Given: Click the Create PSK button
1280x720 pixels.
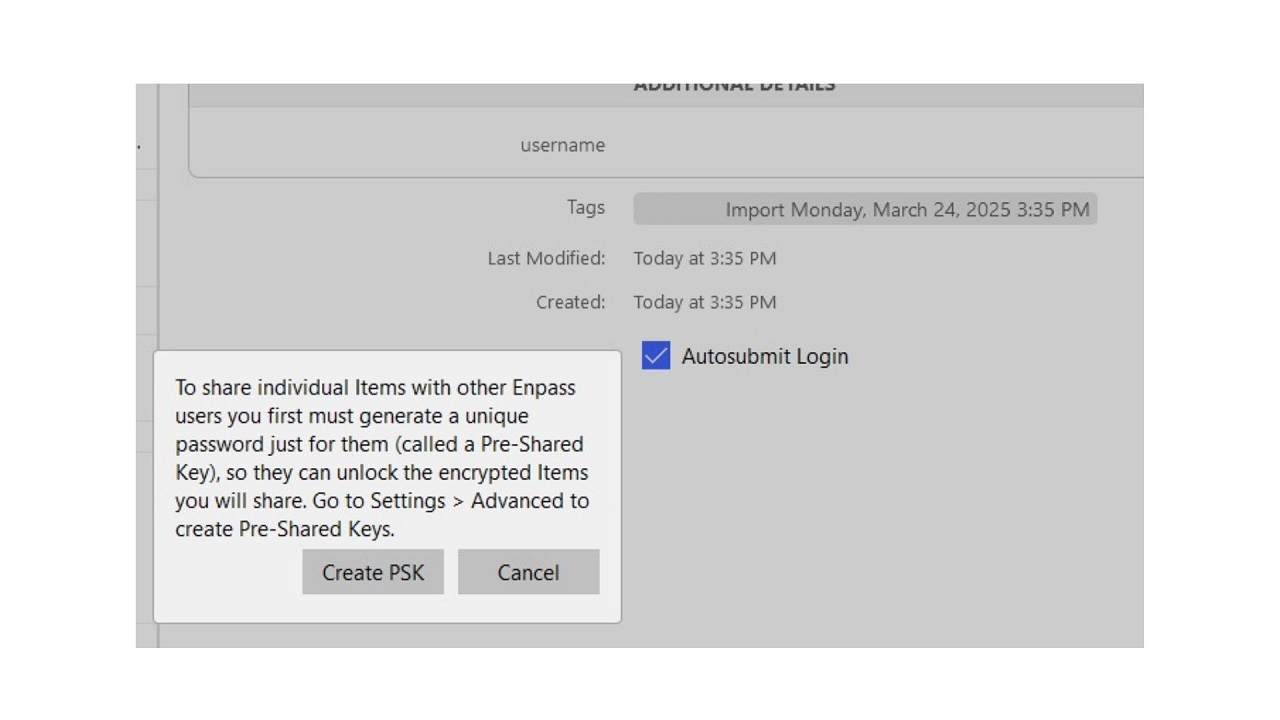Looking at the screenshot, I should tap(373, 572).
